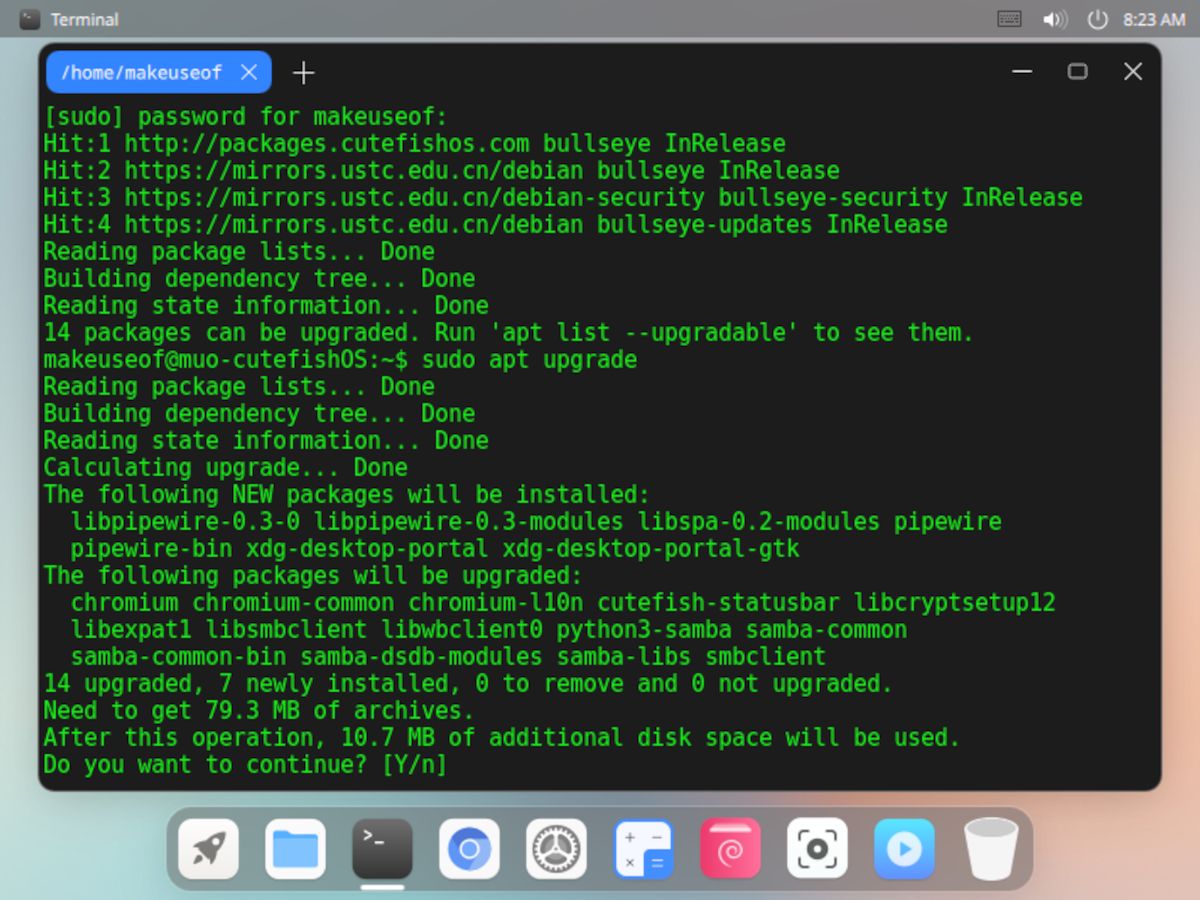
Task: Open the Terminal menu label in top bar
Action: coord(84,19)
